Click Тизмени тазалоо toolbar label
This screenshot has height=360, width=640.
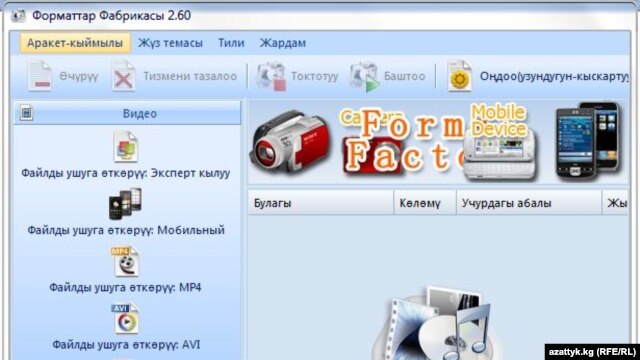pos(190,76)
